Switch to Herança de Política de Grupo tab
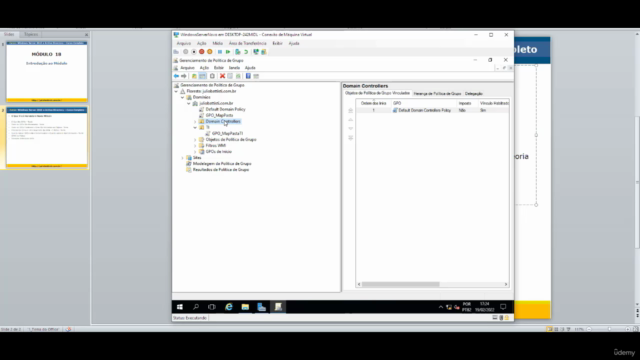Screen dimensions: 640x360 [x=437, y=93]
